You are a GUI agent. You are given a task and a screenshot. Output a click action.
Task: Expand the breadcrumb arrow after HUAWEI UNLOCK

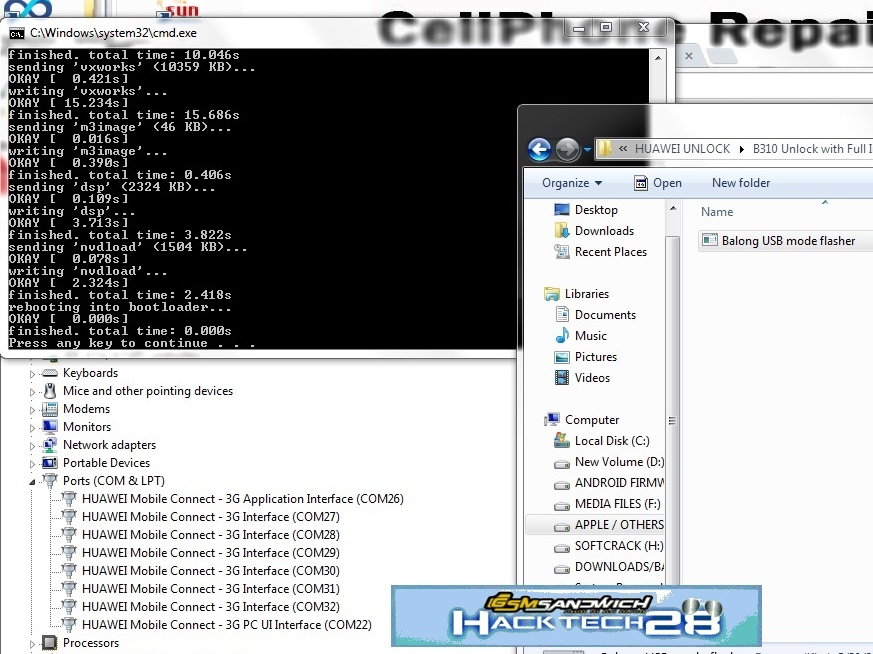(742, 149)
